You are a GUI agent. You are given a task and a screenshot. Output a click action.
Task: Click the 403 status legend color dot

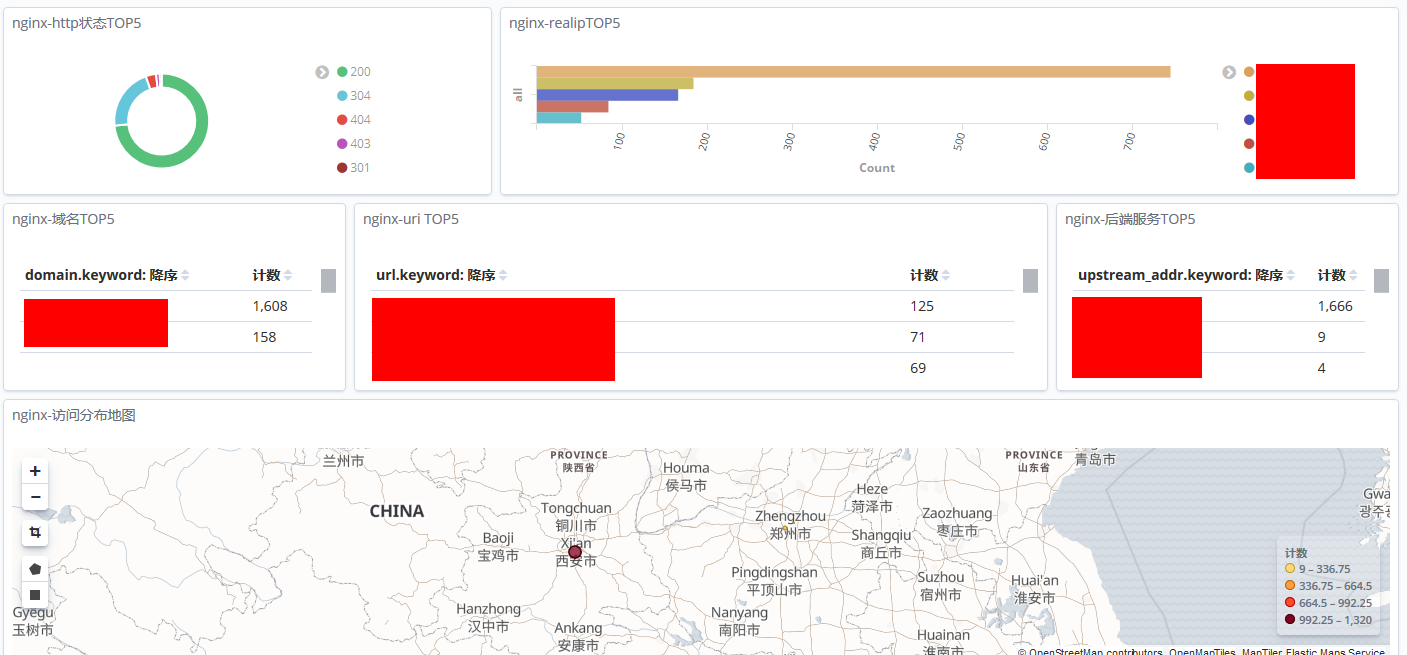click(342, 144)
